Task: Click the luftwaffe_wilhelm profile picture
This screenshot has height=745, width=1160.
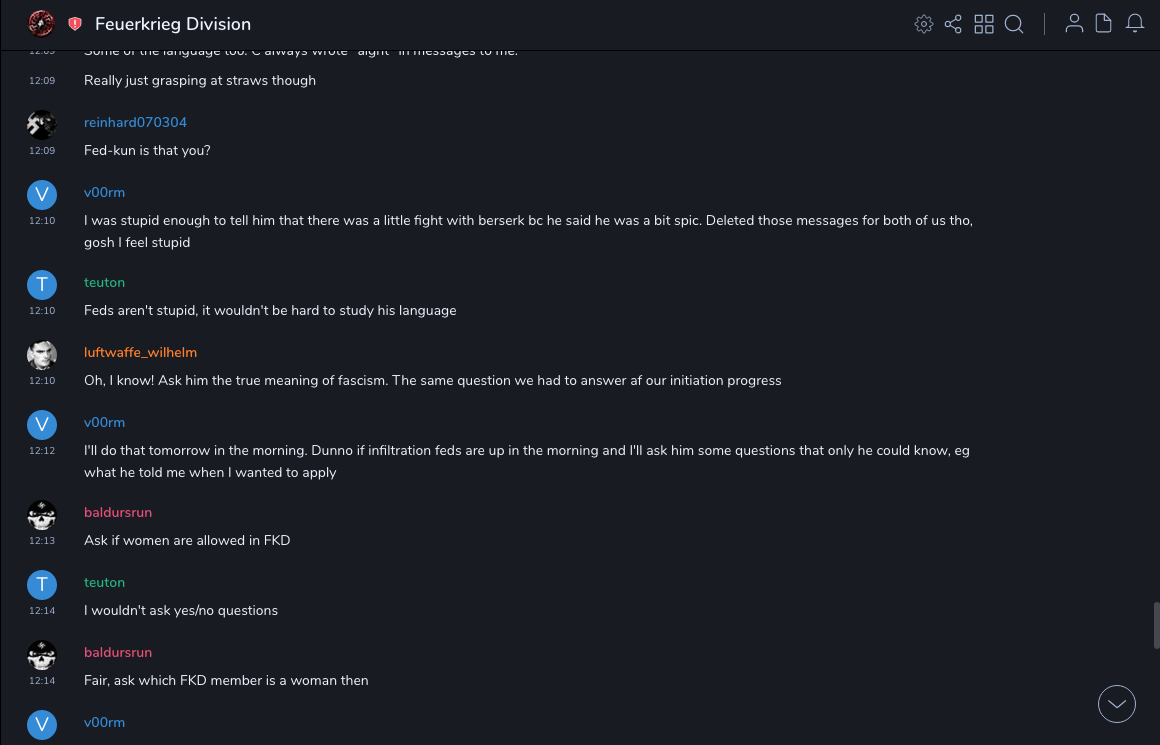Action: pyautogui.click(x=41, y=354)
